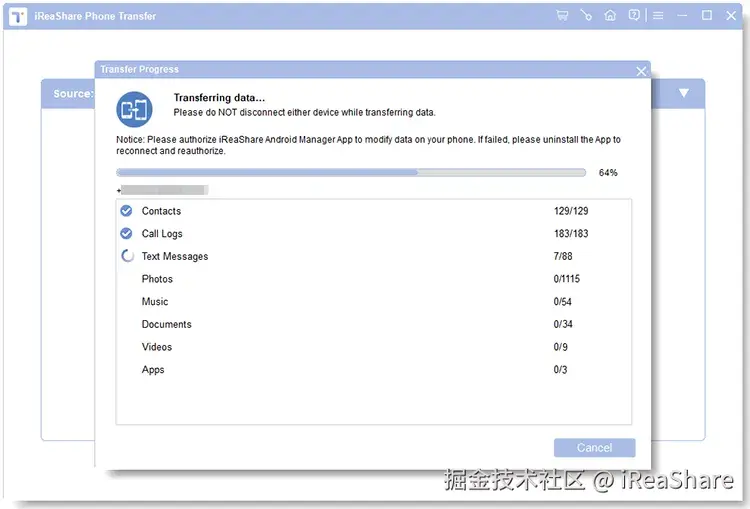The image size is (750, 509).
Task: Click the 0/34 documents count
Action: (x=563, y=324)
